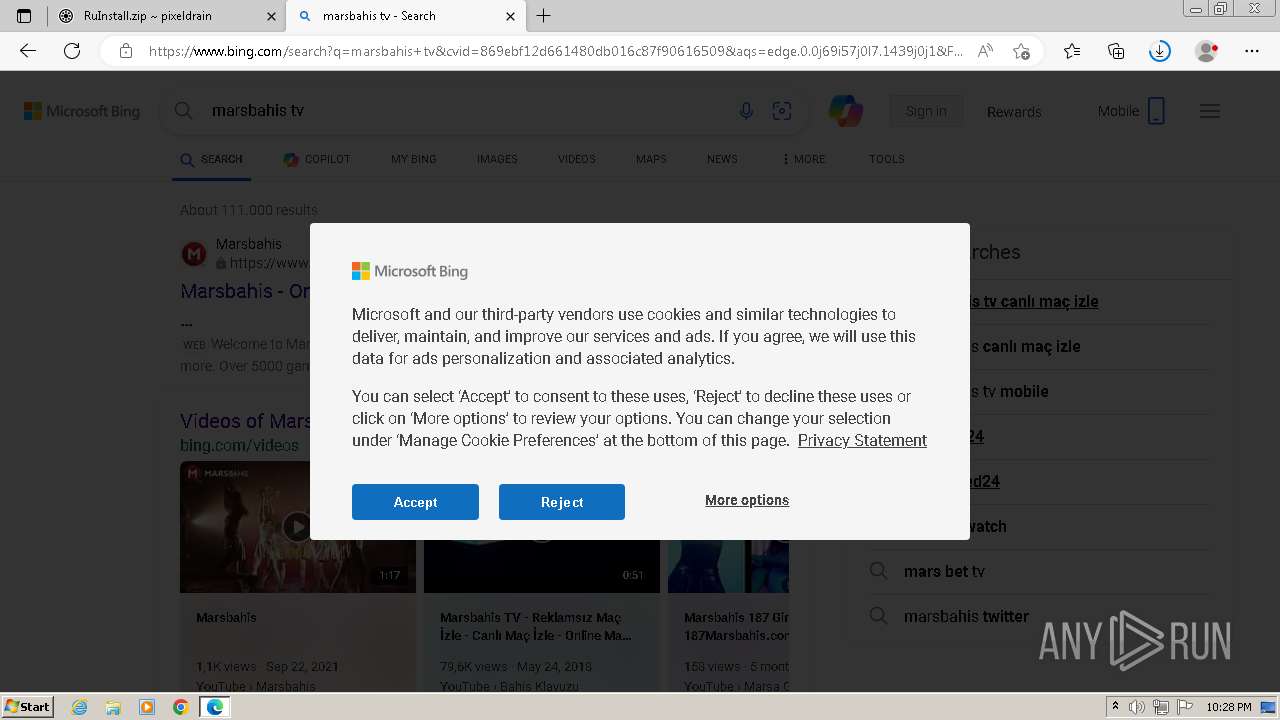Open the Favorites list

coord(1072,51)
